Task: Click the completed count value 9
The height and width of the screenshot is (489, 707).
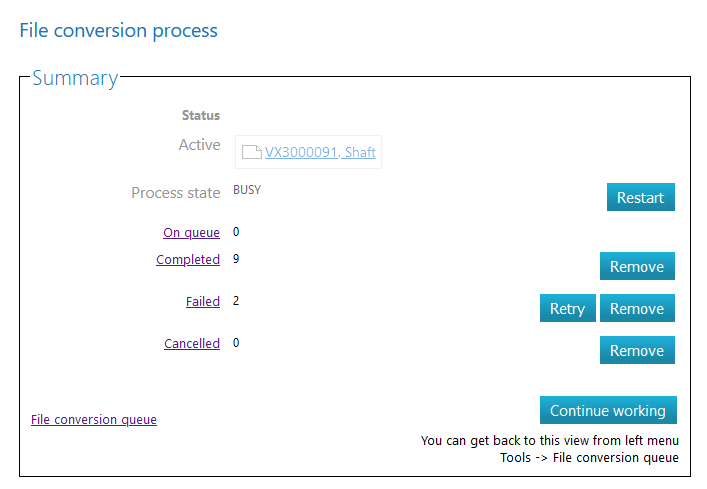Action: [236, 259]
